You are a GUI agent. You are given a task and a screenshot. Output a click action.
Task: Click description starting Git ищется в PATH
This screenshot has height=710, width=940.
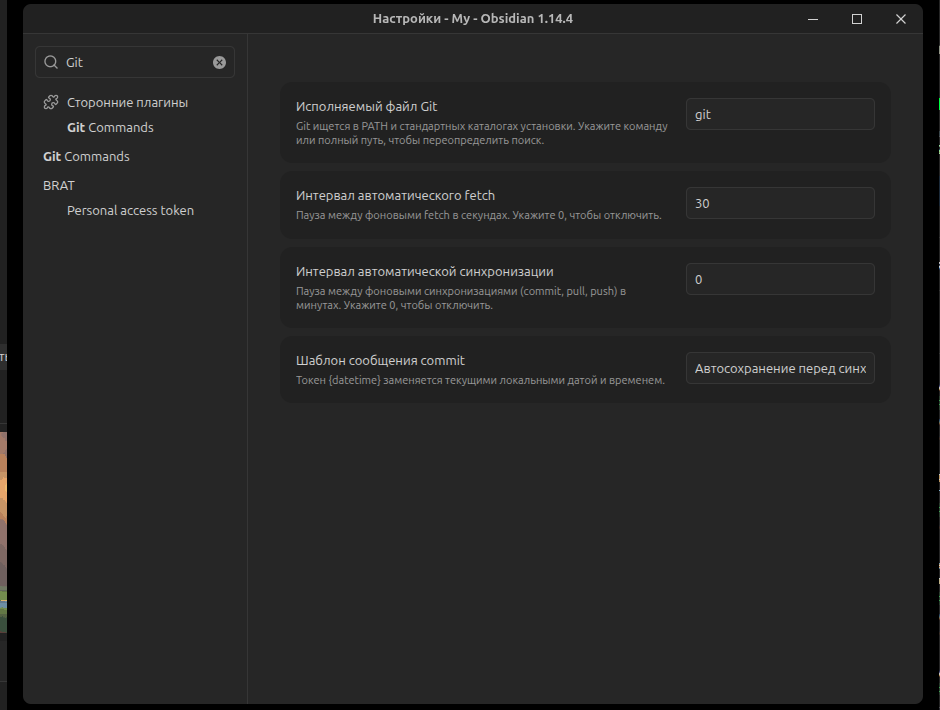pos(481,133)
